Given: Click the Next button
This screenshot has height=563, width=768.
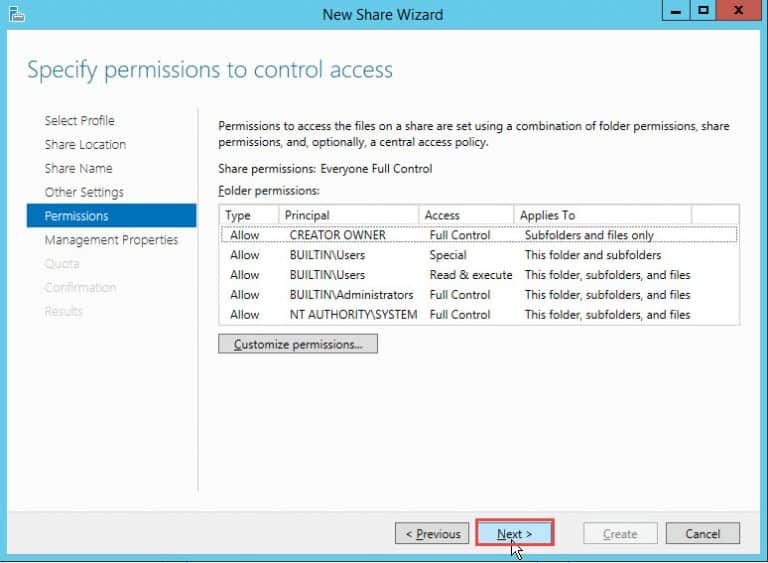Looking at the screenshot, I should tap(514, 534).
